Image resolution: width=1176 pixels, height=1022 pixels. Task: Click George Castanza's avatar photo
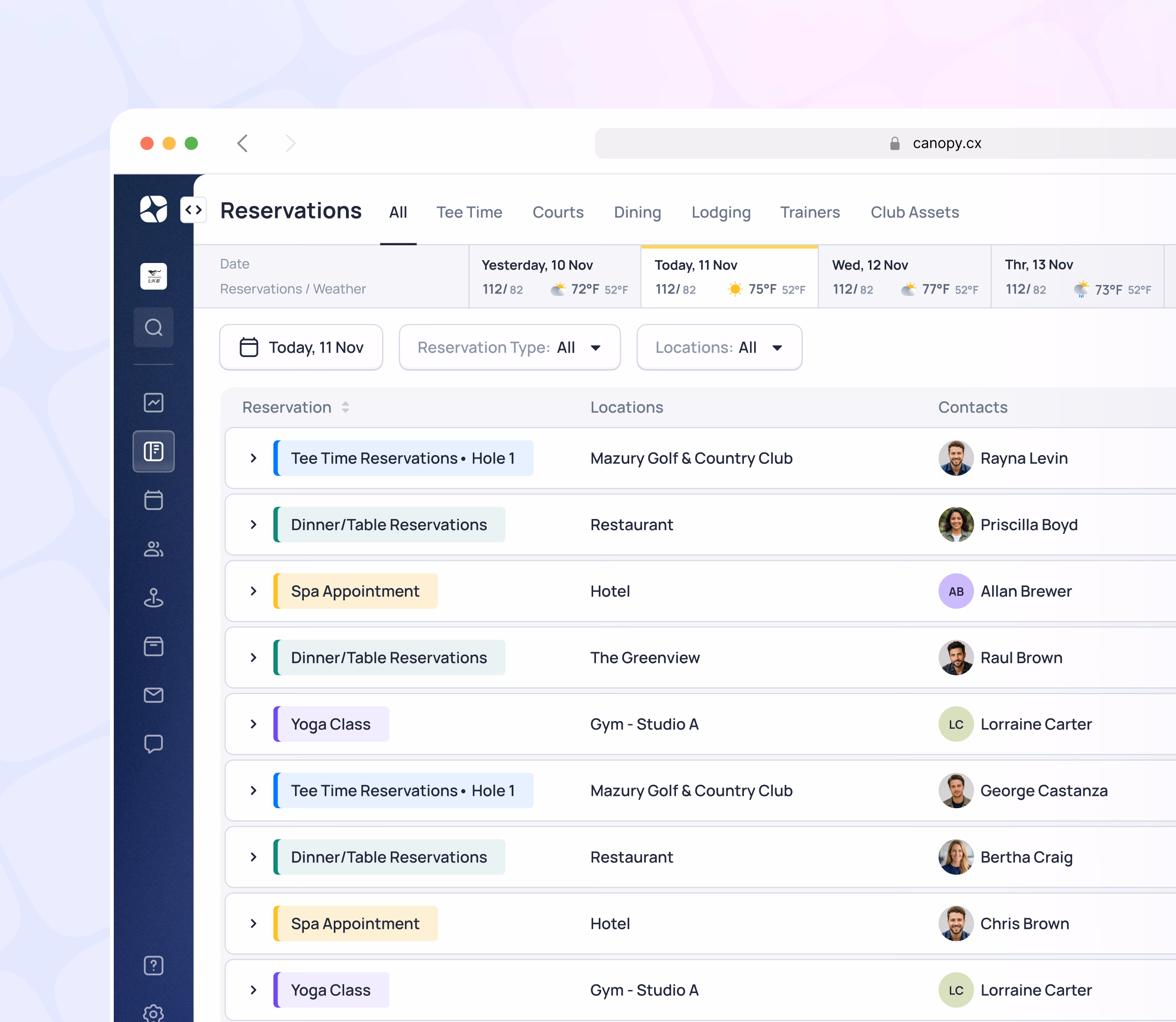[956, 790]
